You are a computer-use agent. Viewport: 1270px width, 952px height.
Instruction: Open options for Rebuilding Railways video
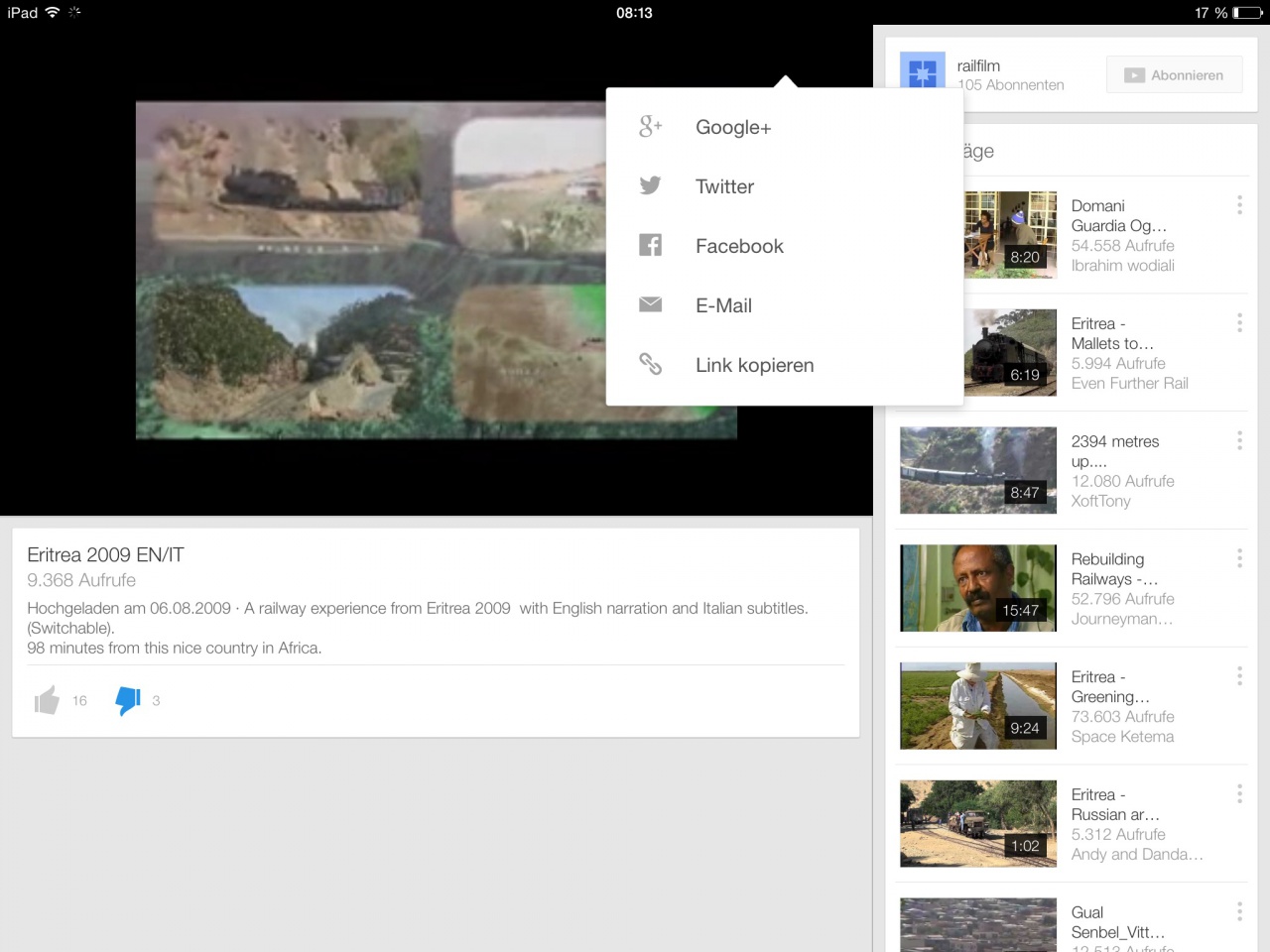[x=1239, y=559]
